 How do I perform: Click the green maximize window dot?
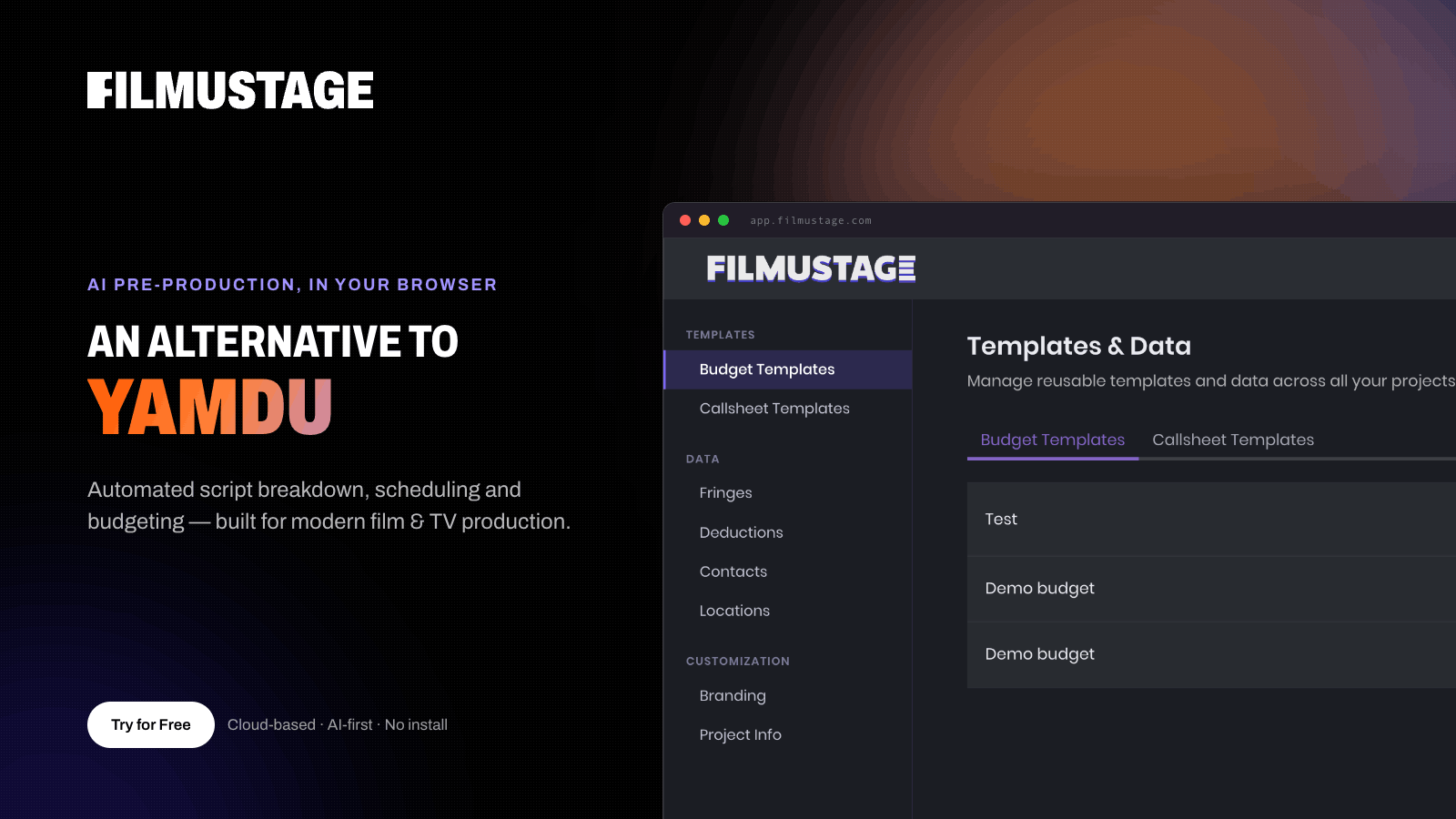tap(723, 220)
